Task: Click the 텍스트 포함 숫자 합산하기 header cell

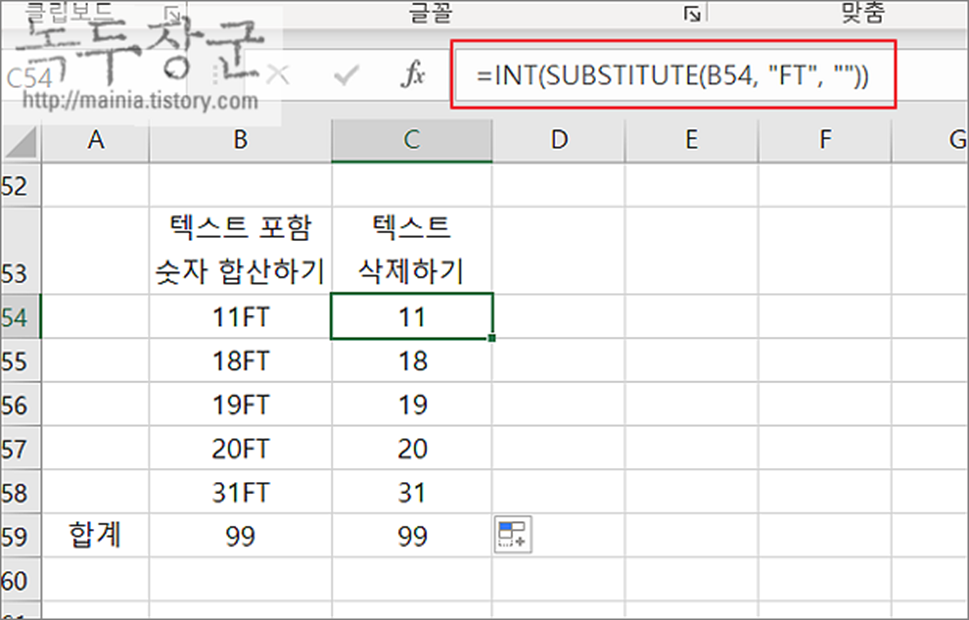Action: coord(240,250)
